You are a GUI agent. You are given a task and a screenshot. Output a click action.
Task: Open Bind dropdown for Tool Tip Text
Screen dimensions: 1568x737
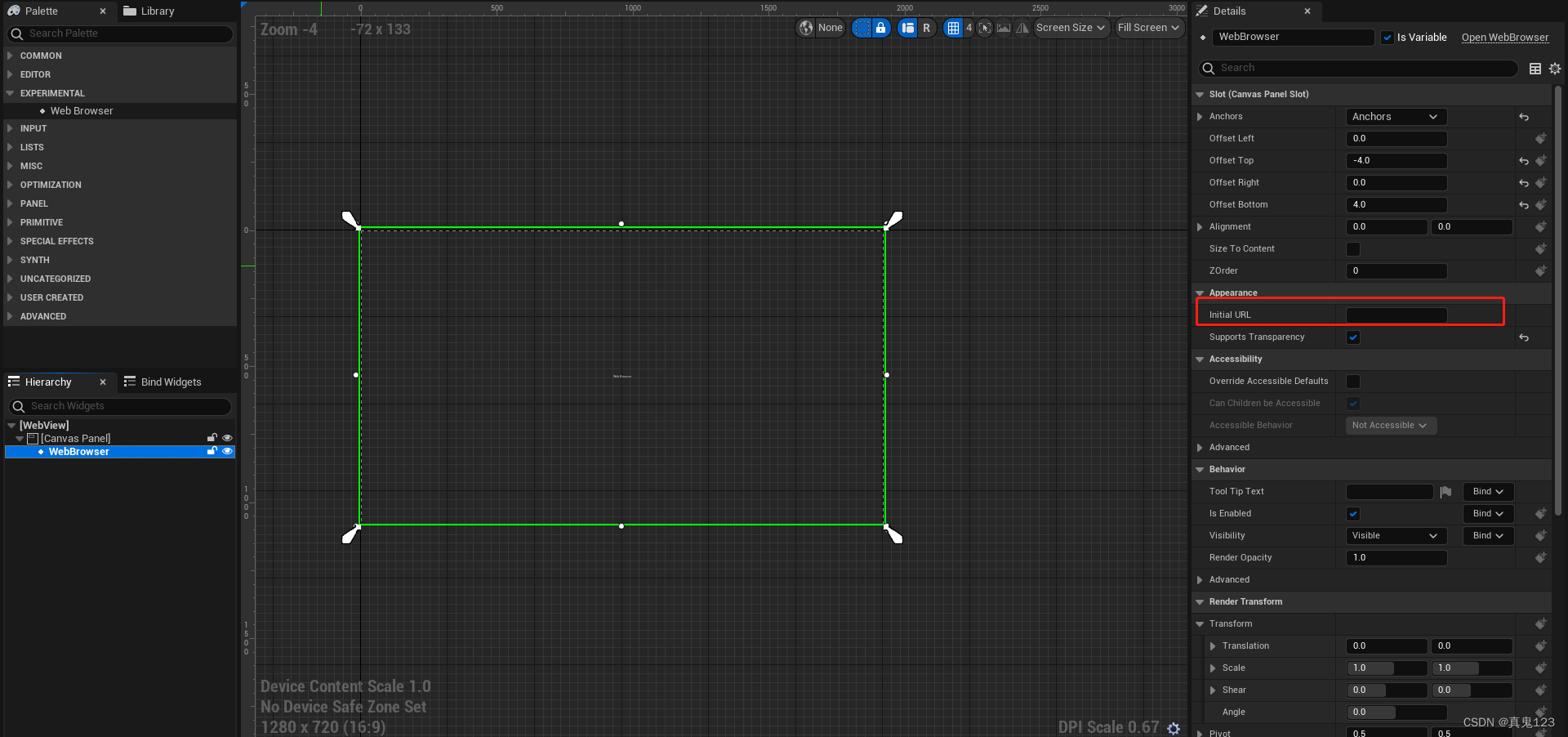1488,492
